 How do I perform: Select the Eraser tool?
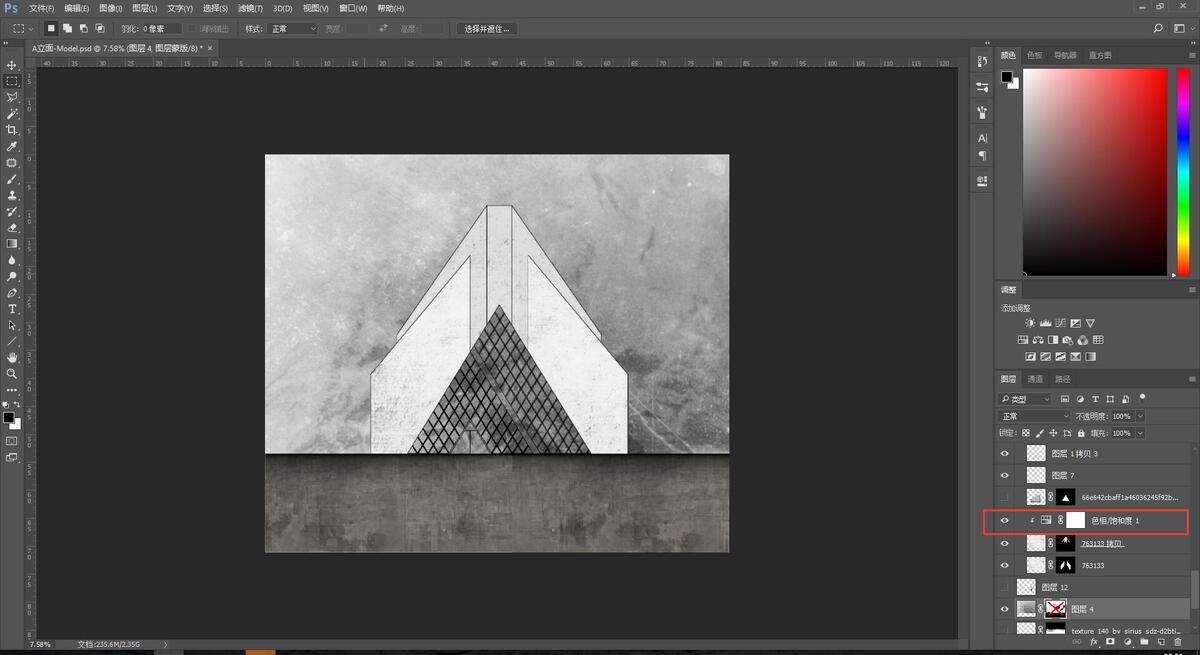coord(12,228)
